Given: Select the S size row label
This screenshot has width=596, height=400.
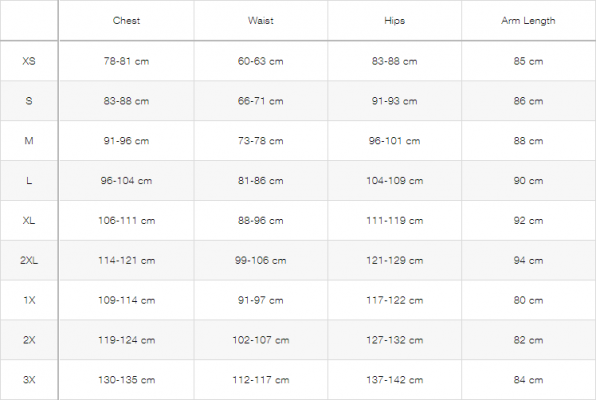Looking at the screenshot, I should (x=29, y=101).
